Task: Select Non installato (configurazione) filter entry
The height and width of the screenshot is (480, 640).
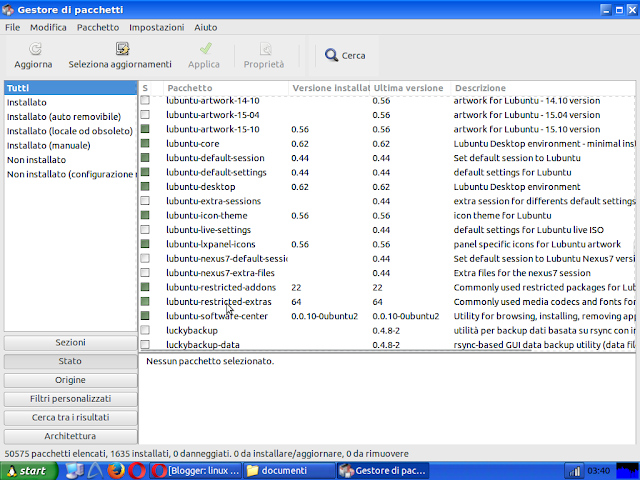Action: (x=71, y=174)
